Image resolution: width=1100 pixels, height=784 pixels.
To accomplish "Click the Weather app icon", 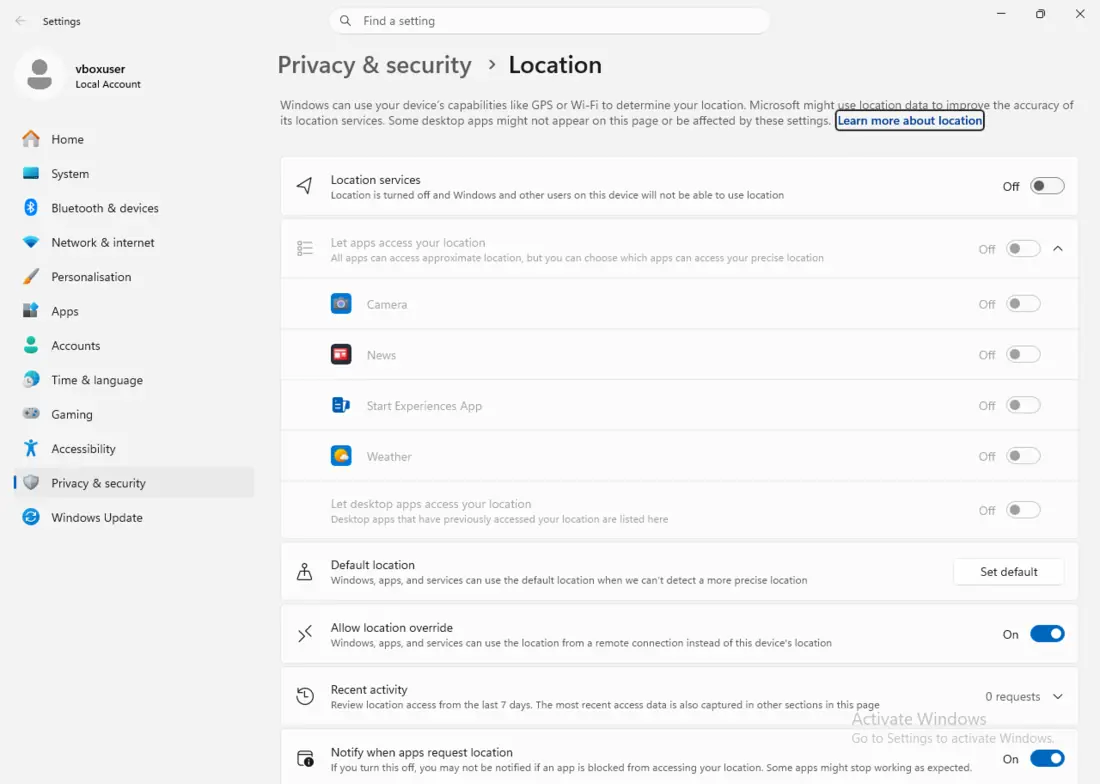I will tap(341, 456).
